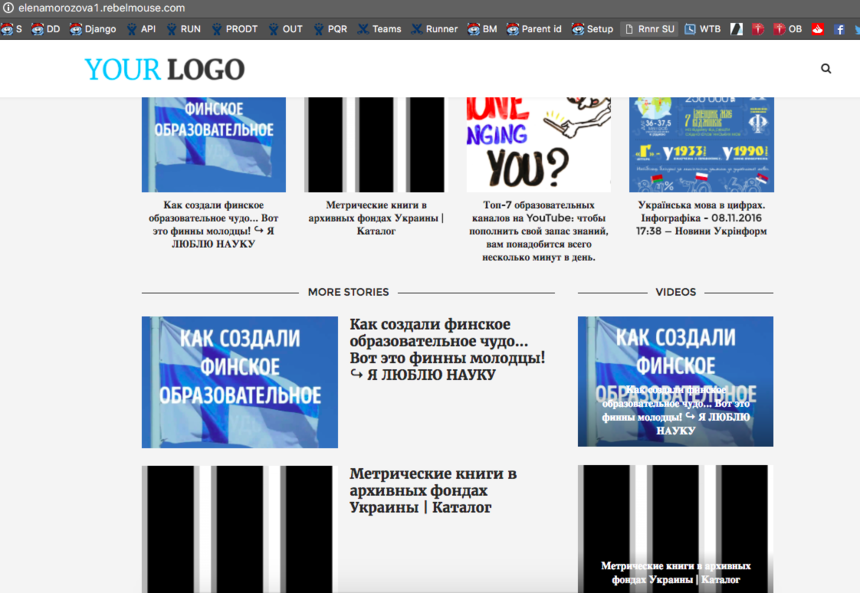Open the Топ-7 образовательных каналов YouTube article link
860x593 pixels.
538,230
